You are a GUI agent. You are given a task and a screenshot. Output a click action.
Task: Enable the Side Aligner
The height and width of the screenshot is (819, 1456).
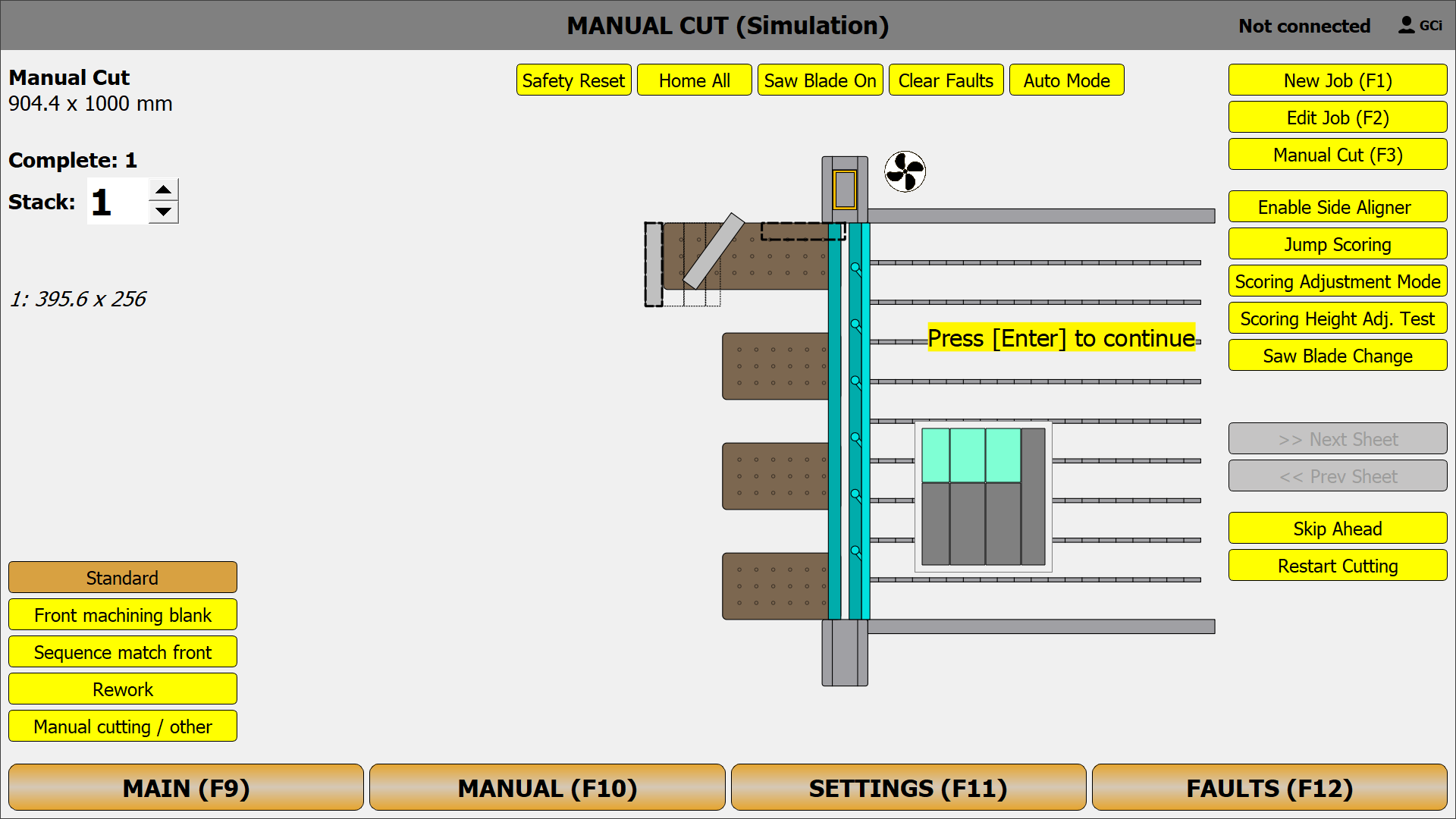1337,206
